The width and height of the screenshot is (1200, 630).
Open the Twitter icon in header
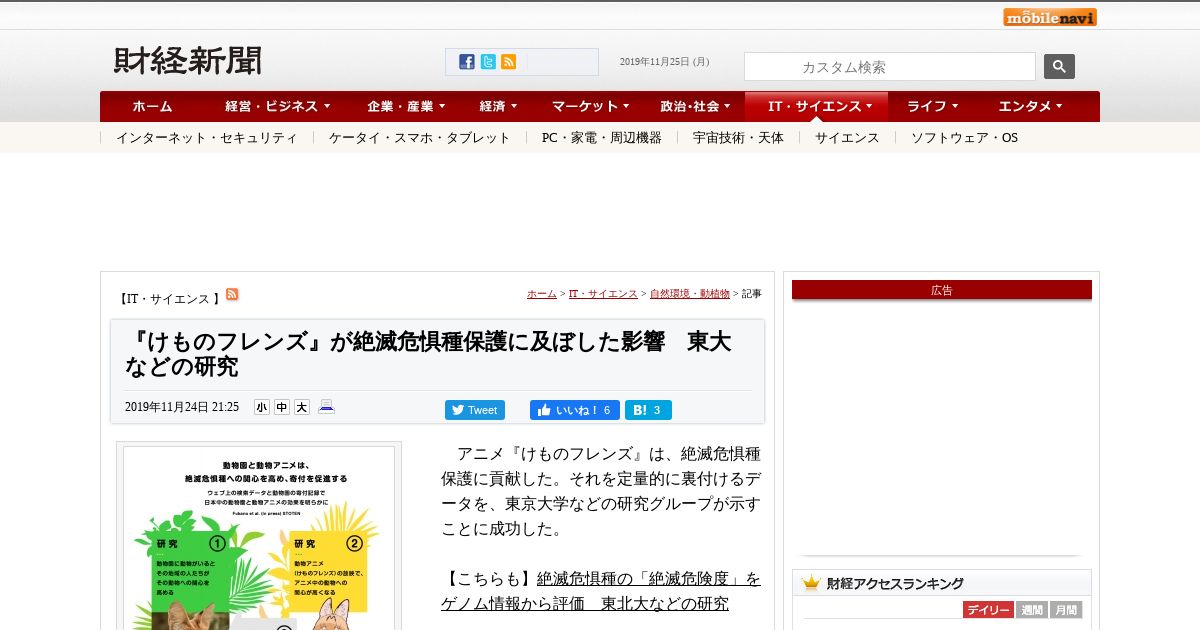(x=488, y=62)
